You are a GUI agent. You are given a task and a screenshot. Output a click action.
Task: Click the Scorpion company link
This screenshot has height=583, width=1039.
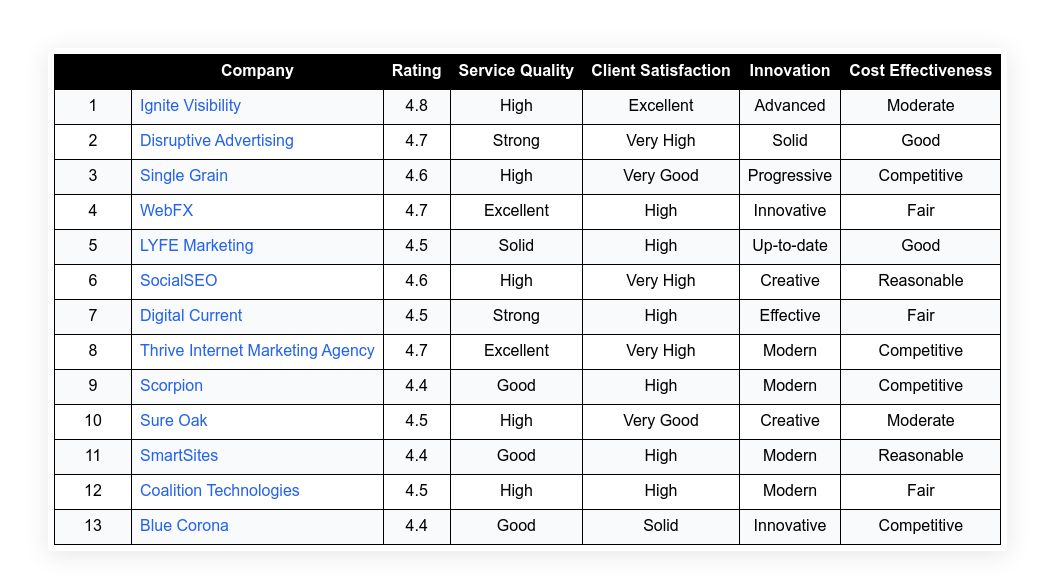click(x=171, y=386)
